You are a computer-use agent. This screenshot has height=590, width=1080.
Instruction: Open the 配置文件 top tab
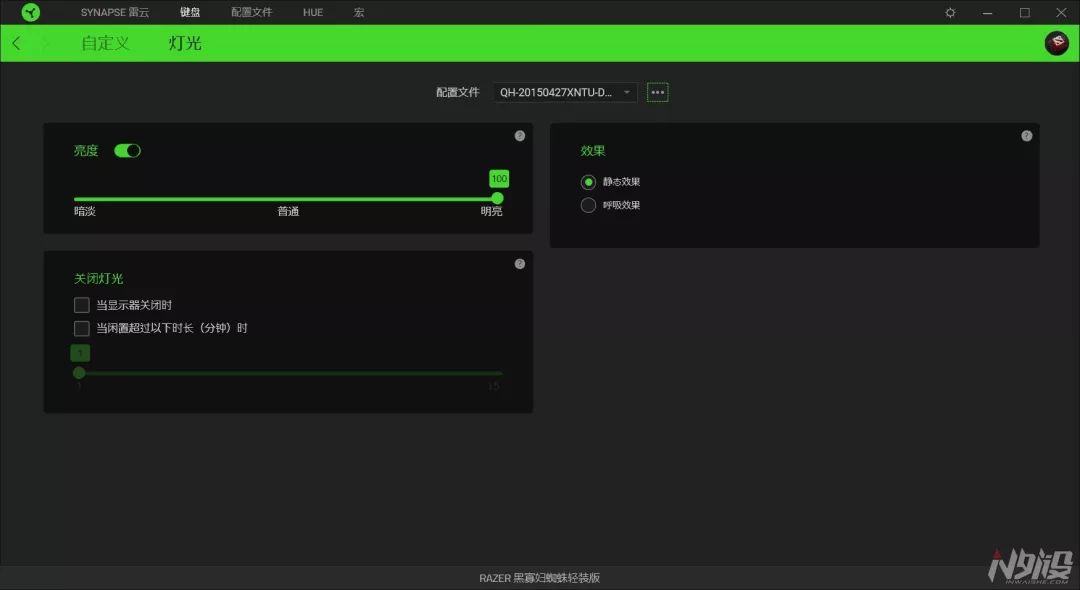[251, 12]
